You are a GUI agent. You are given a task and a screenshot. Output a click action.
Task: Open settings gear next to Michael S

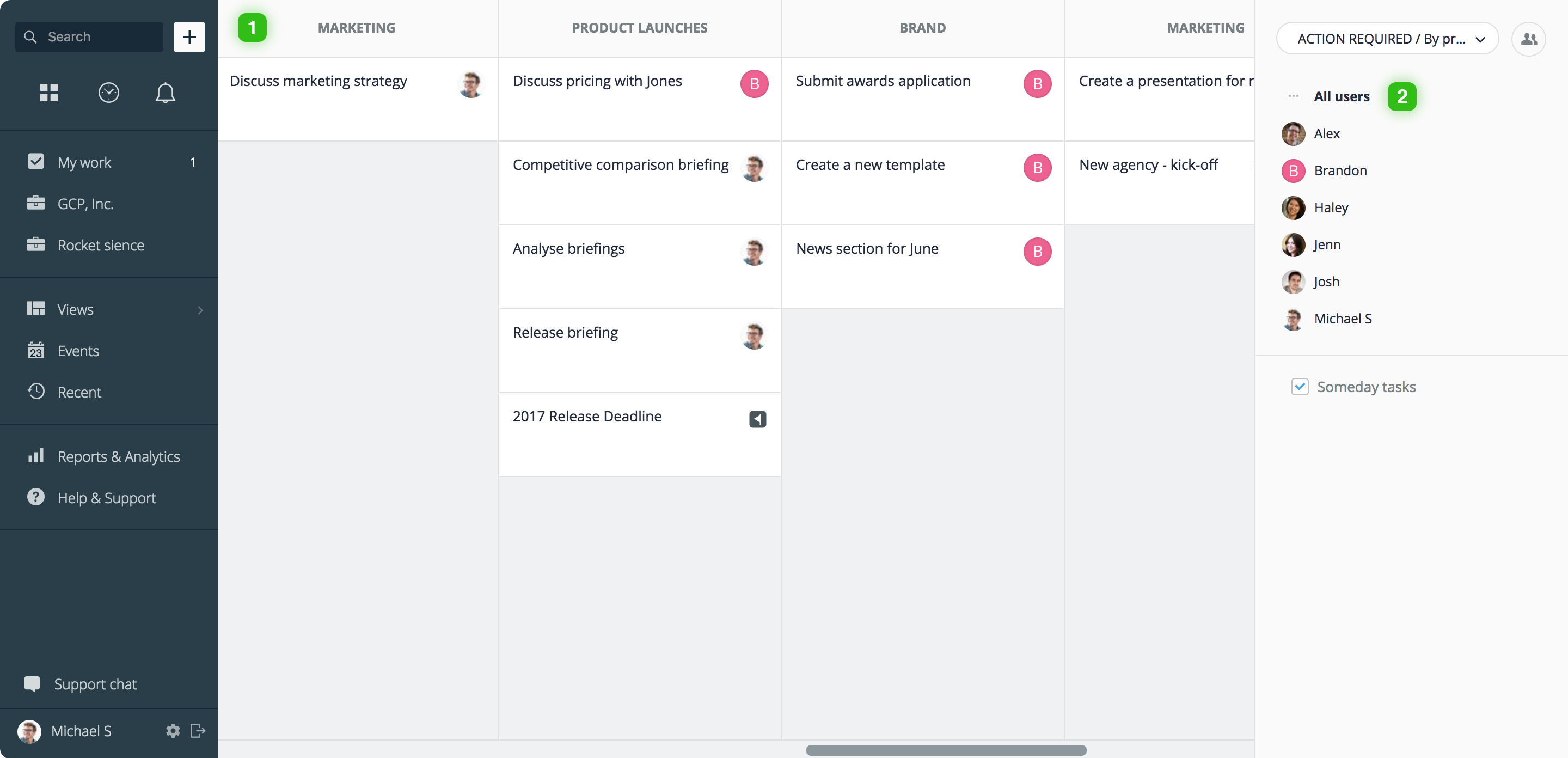click(x=173, y=731)
